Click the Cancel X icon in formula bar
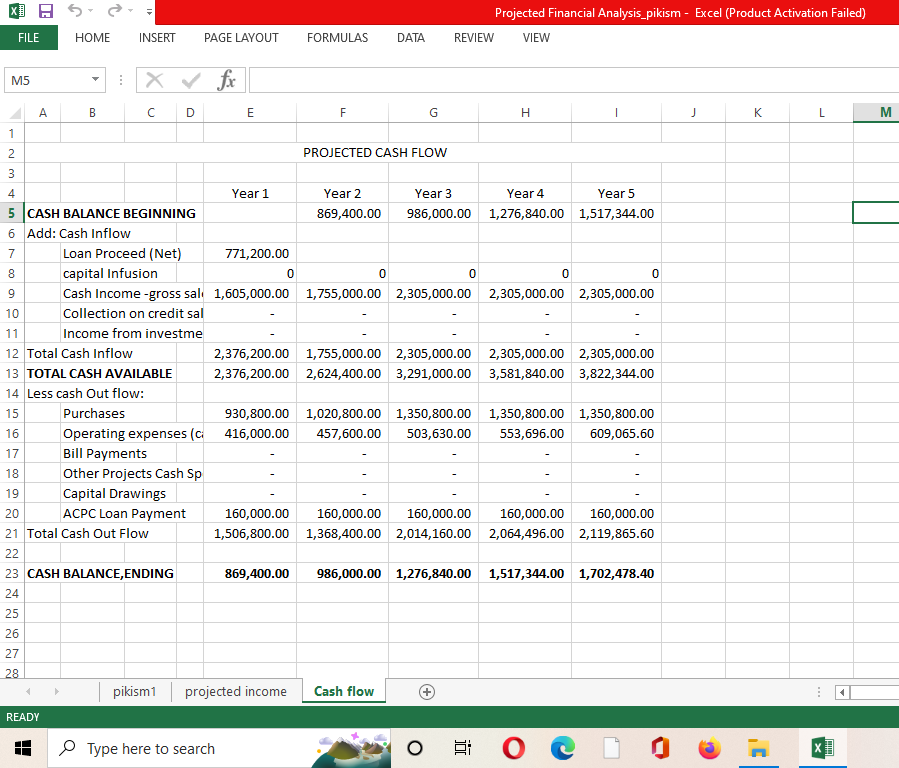 (154, 80)
